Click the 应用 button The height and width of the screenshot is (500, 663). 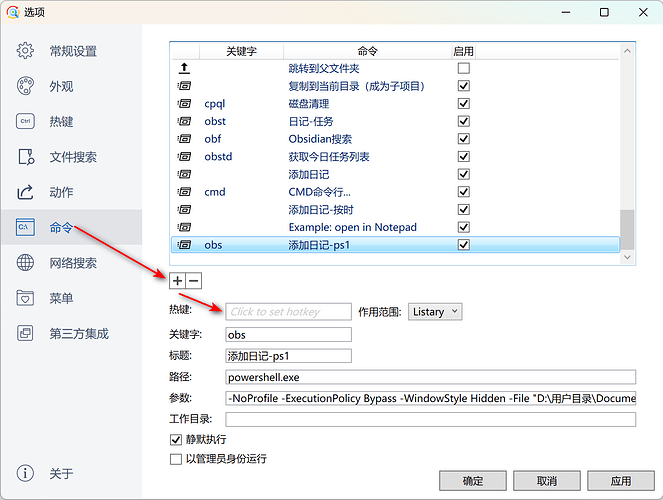pos(621,481)
